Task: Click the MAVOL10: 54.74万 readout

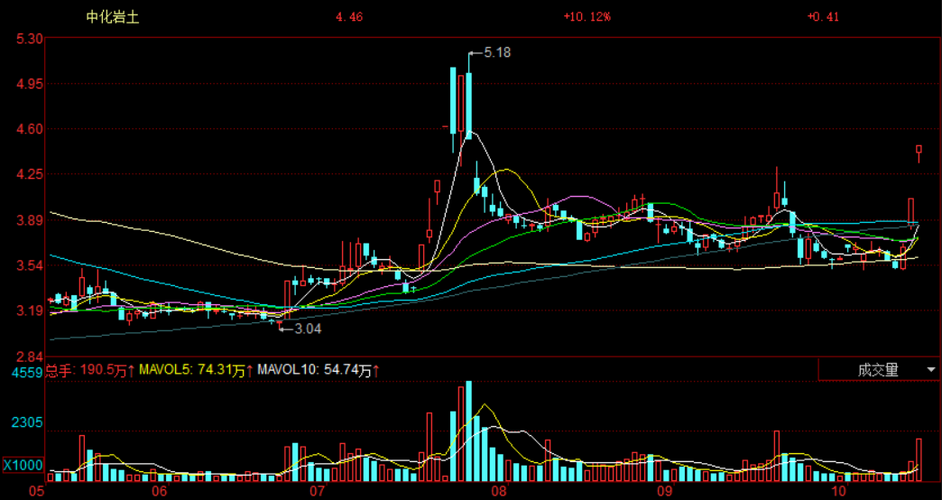Action: click(318, 371)
